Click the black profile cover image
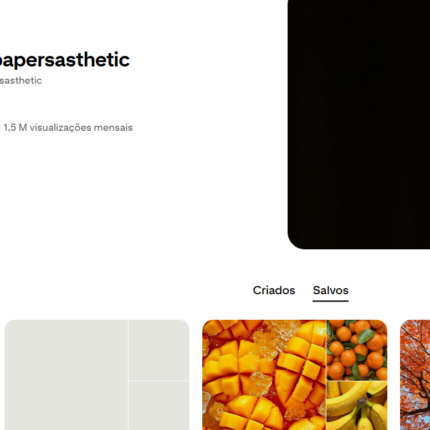Viewport: 430px width, 430px height. [359, 124]
